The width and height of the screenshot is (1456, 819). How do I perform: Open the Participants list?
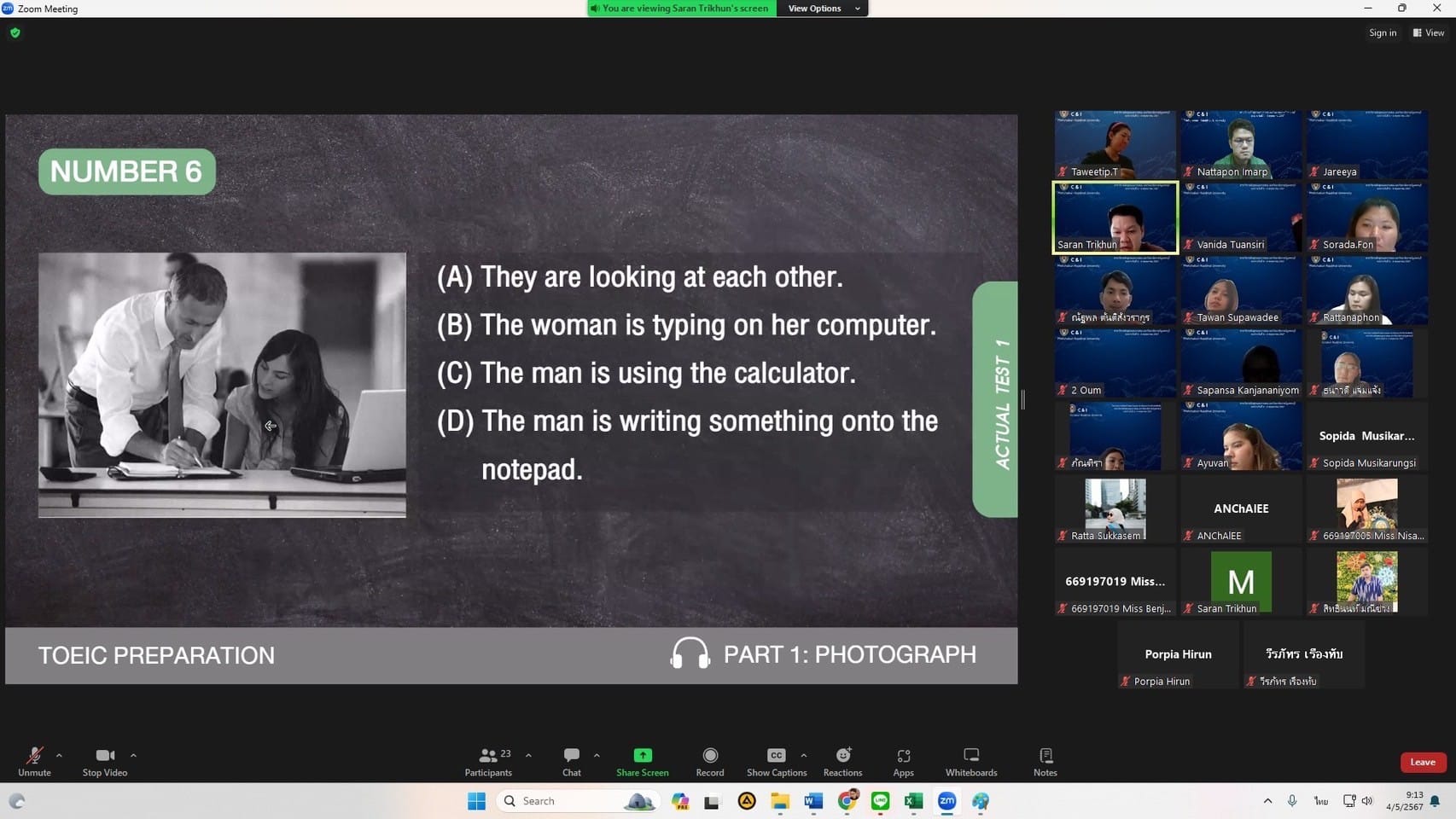(488, 761)
